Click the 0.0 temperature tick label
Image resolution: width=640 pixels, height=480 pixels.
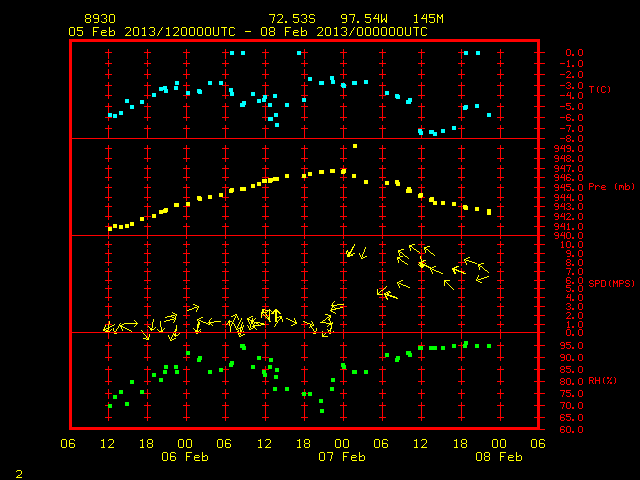574,53
